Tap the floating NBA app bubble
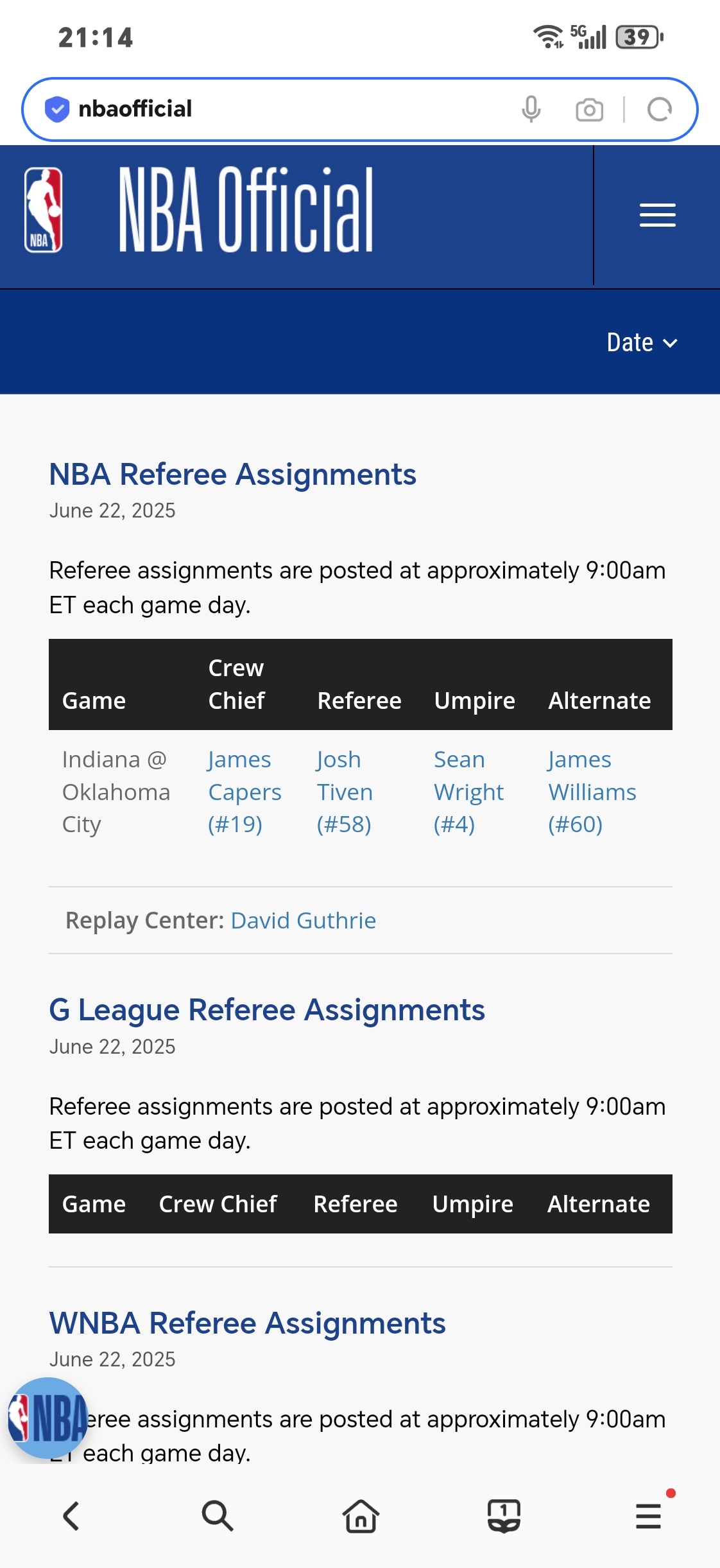Screen dimensions: 720x1568 47,1418
